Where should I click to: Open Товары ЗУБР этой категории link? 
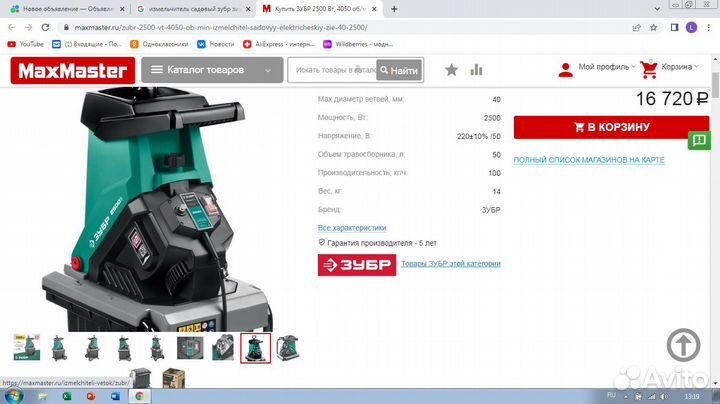450,264
